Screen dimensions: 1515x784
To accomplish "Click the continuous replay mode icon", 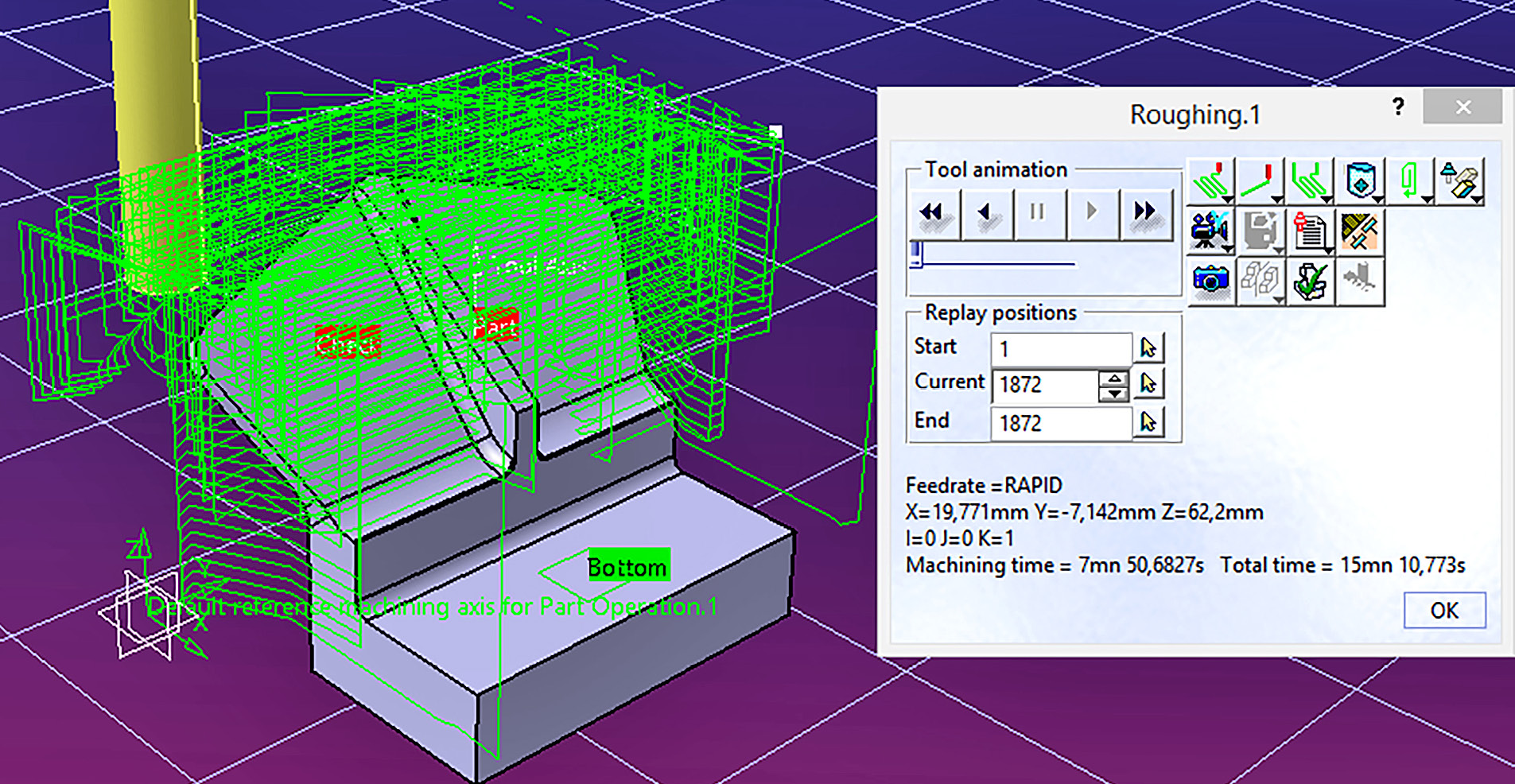I will pyautogui.click(x=1211, y=181).
